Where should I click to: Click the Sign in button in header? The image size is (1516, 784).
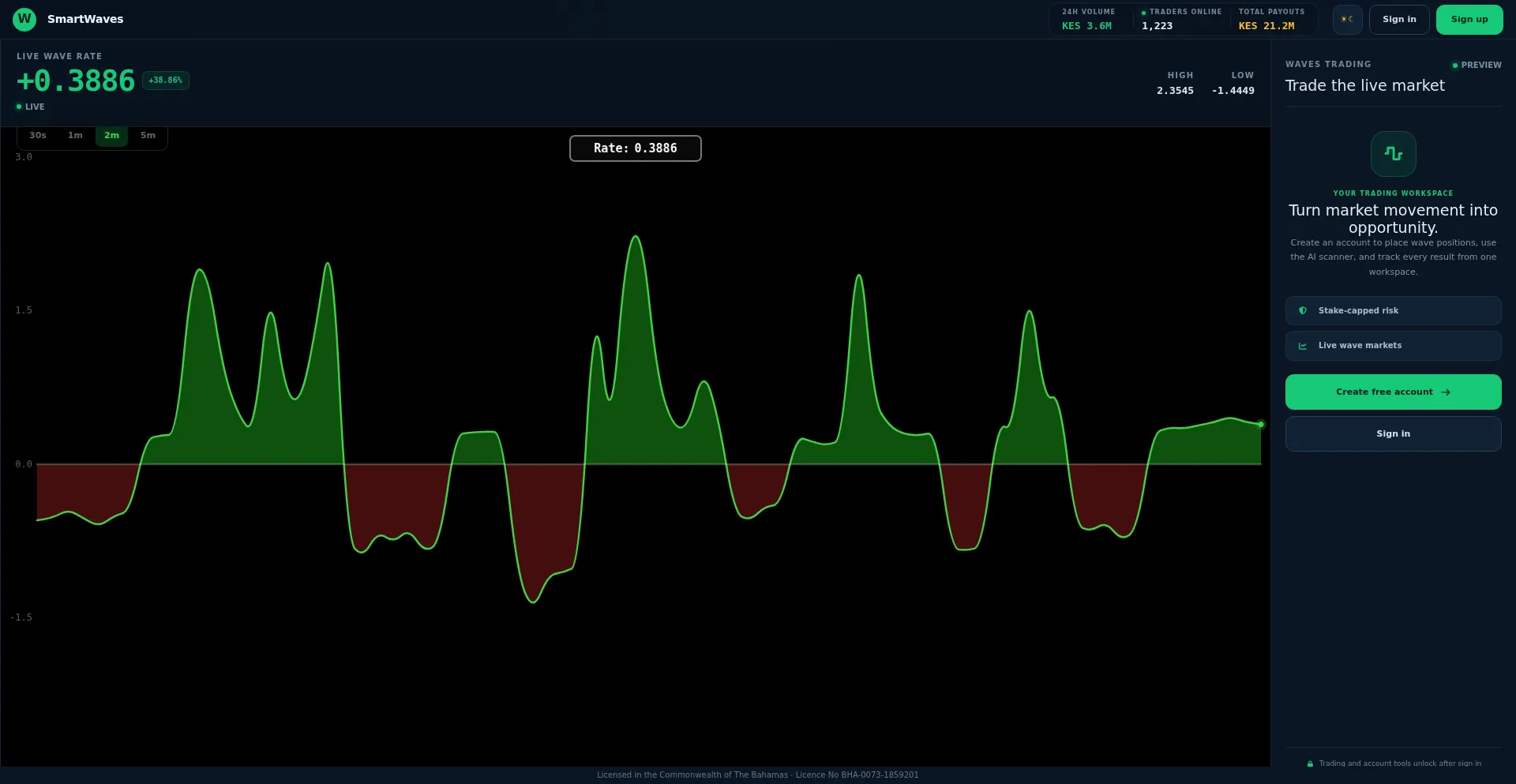pyautogui.click(x=1399, y=19)
